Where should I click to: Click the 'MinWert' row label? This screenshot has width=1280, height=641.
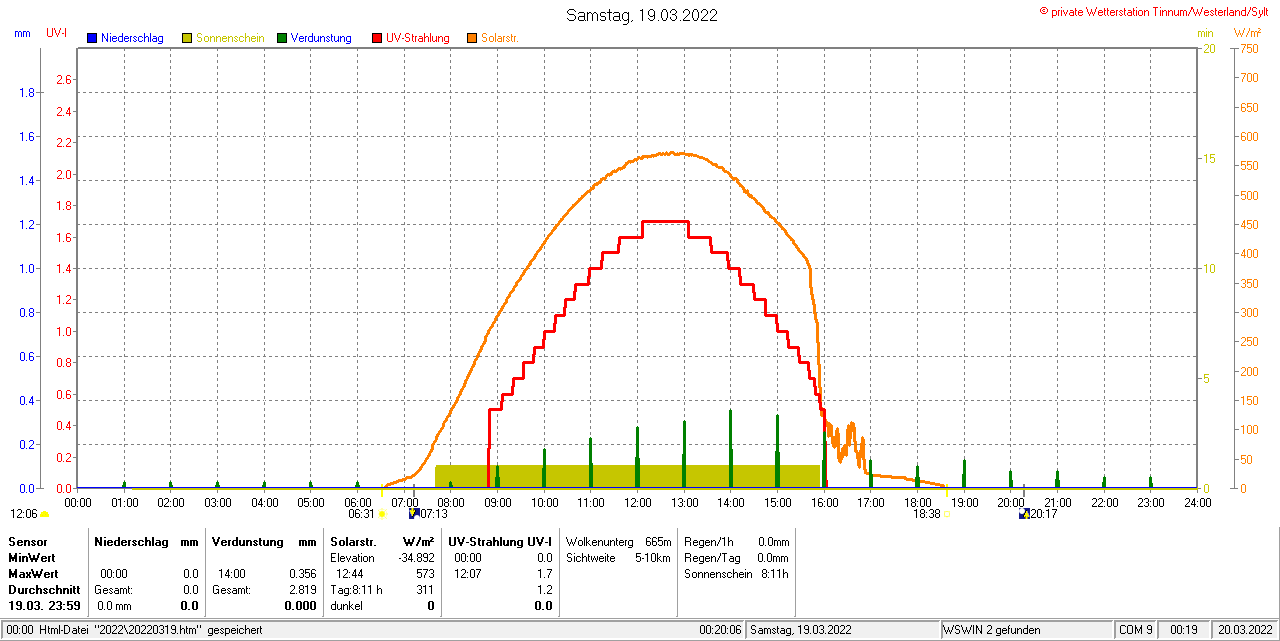pos(31,558)
